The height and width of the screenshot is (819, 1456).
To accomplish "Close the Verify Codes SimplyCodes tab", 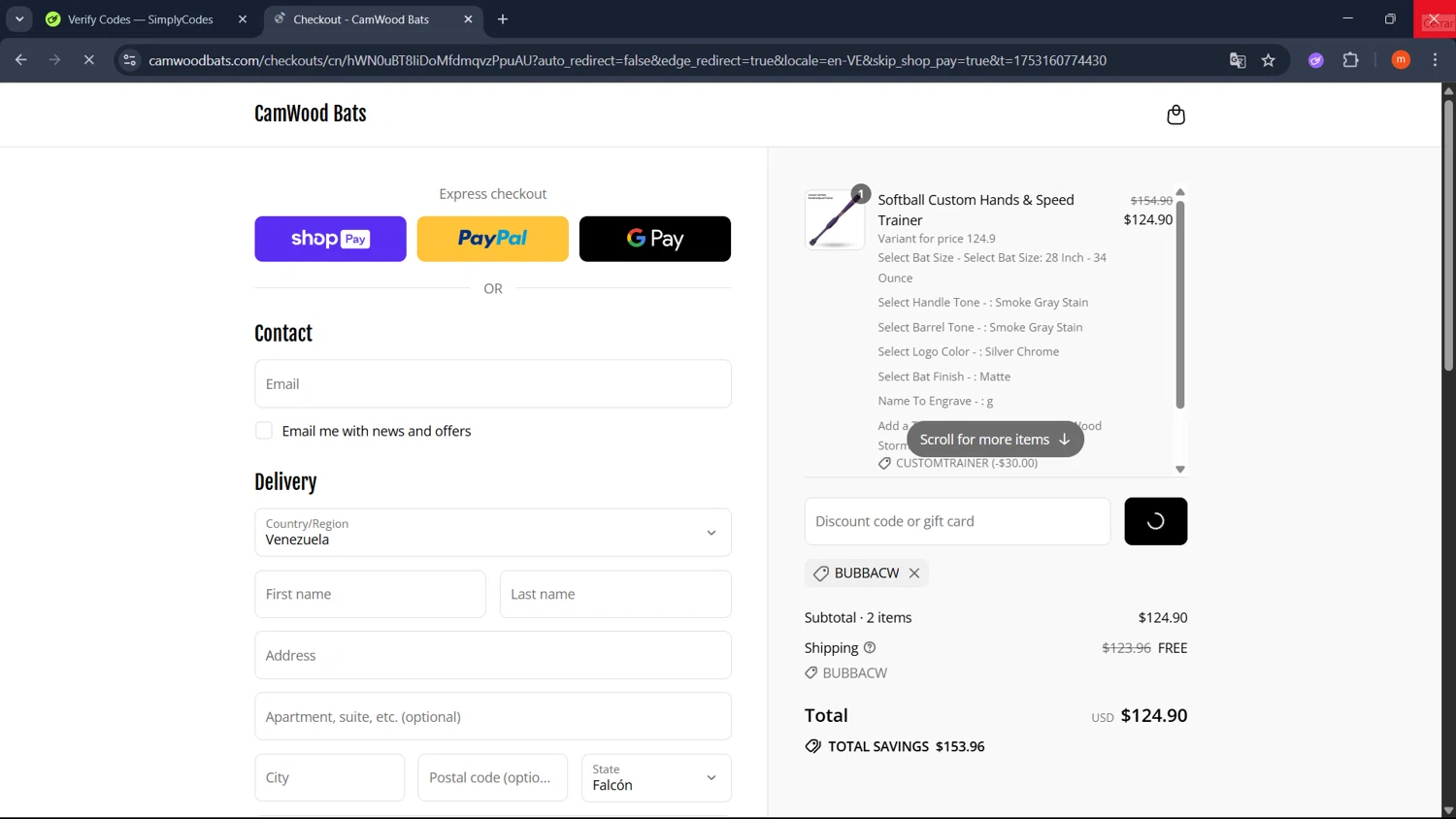I will (x=243, y=18).
